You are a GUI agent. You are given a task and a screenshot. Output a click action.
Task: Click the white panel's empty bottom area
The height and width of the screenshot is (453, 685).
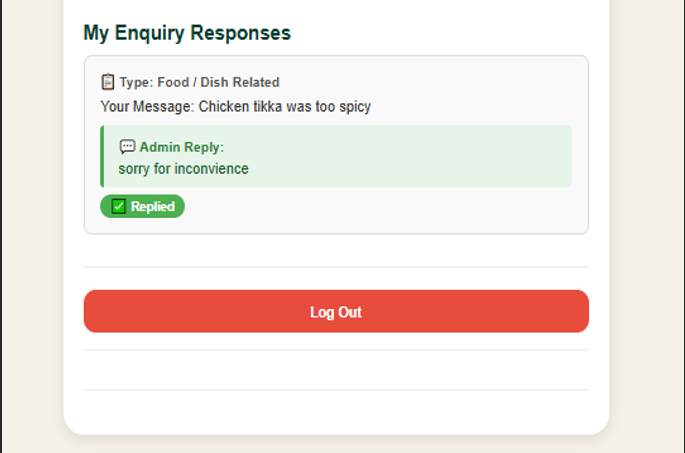(336, 411)
